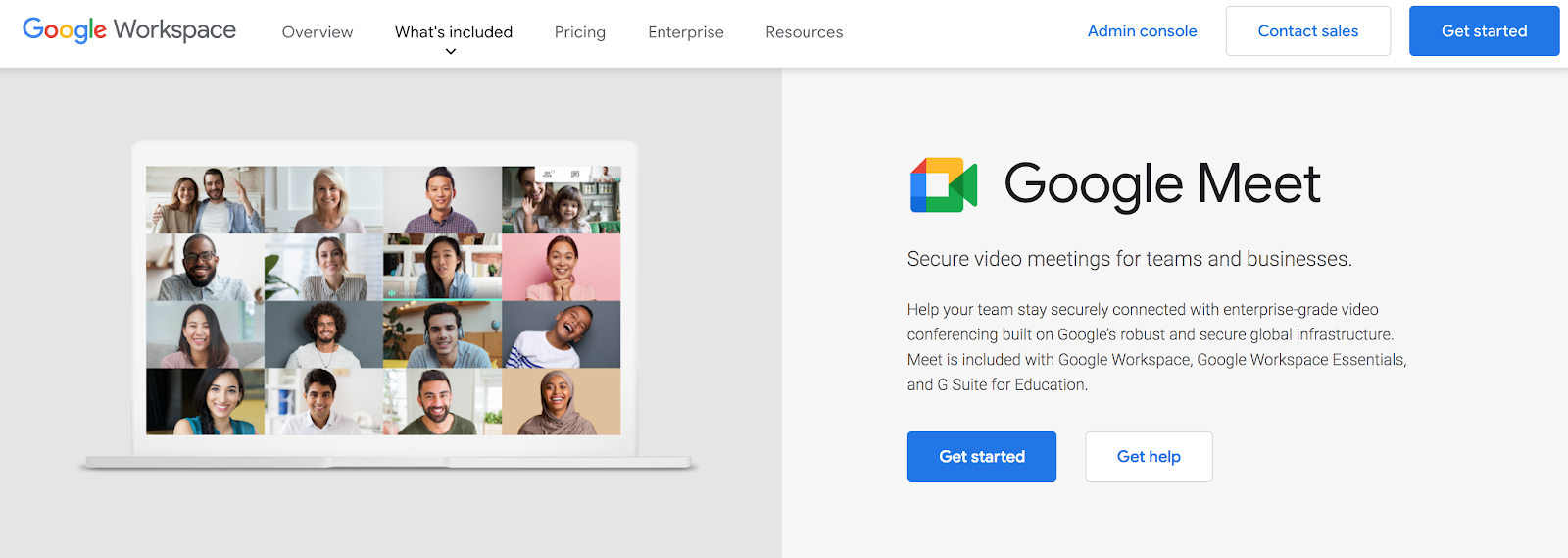Open the Admin console link
This screenshot has width=1568, height=558.
click(x=1143, y=31)
